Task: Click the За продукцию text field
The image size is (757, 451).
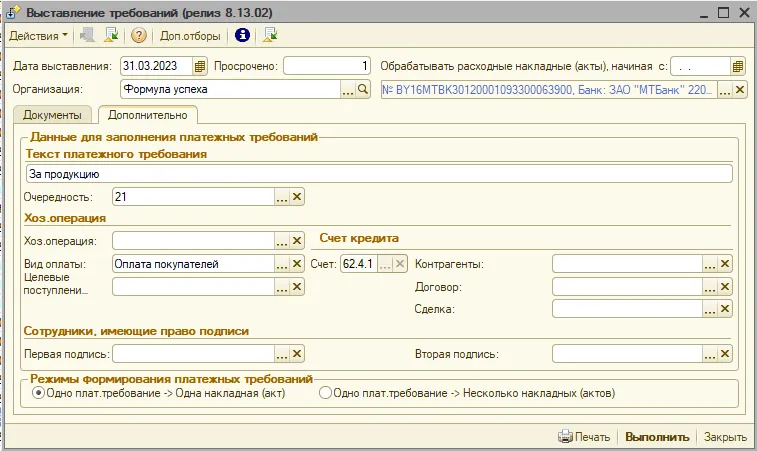Action: [x=379, y=174]
